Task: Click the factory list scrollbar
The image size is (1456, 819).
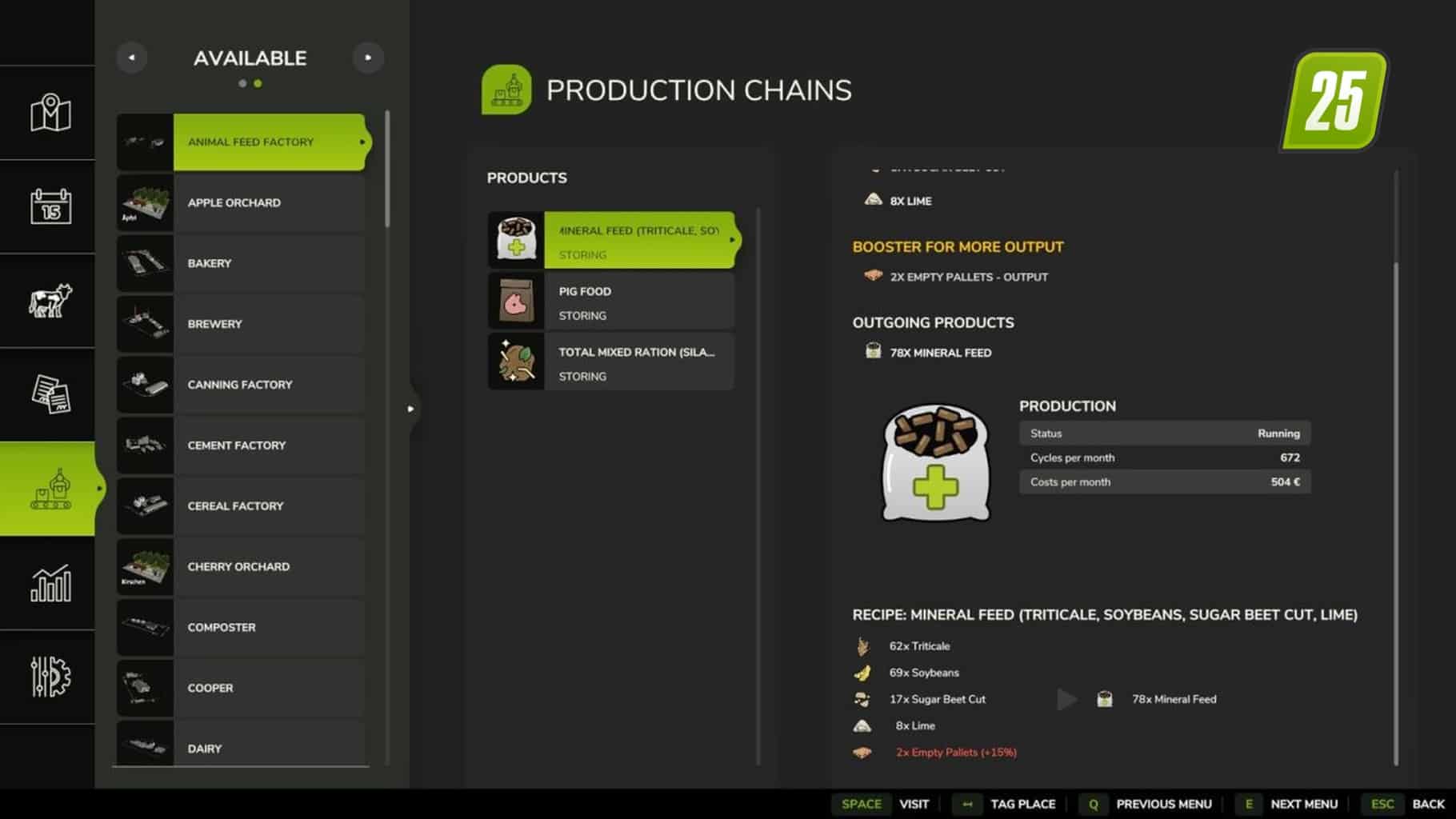Action: (x=387, y=169)
